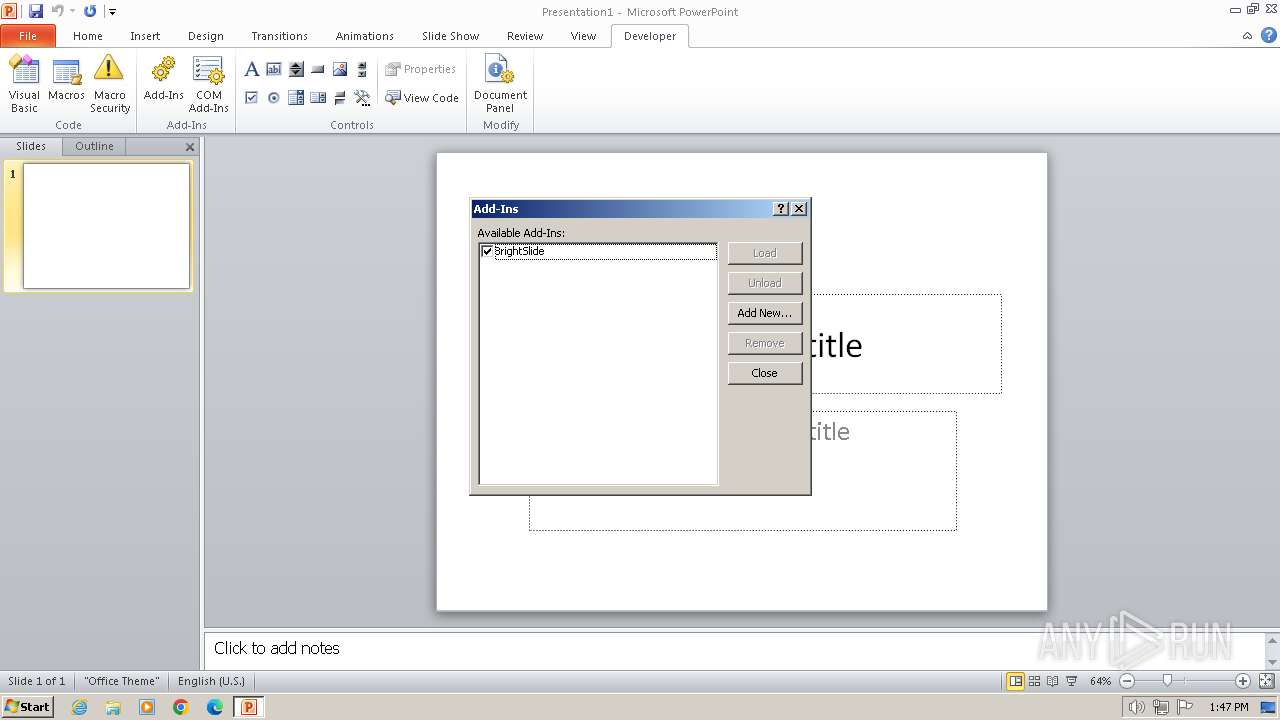Click the zoom out minus button

tap(1127, 681)
